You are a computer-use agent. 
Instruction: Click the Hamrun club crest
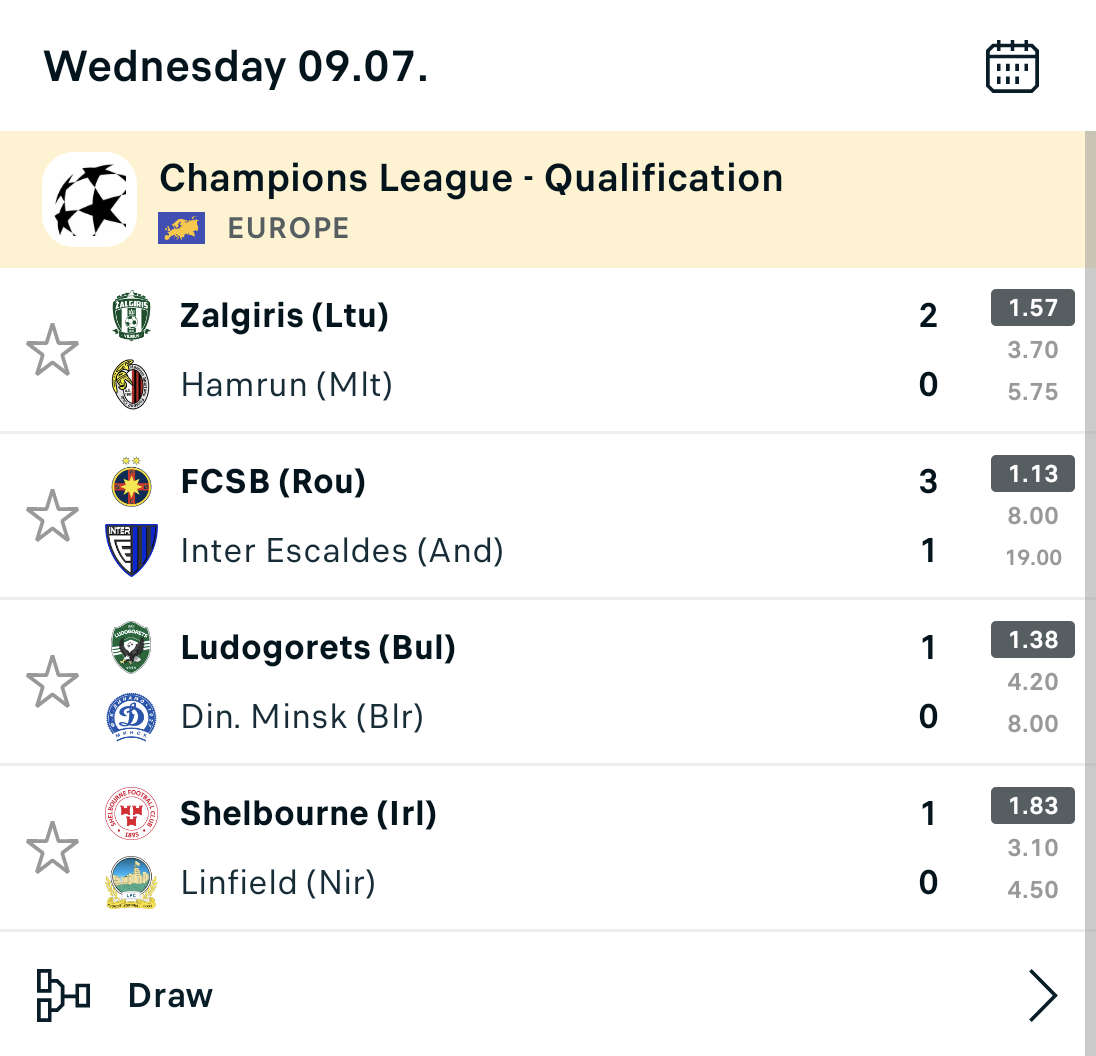(x=131, y=385)
